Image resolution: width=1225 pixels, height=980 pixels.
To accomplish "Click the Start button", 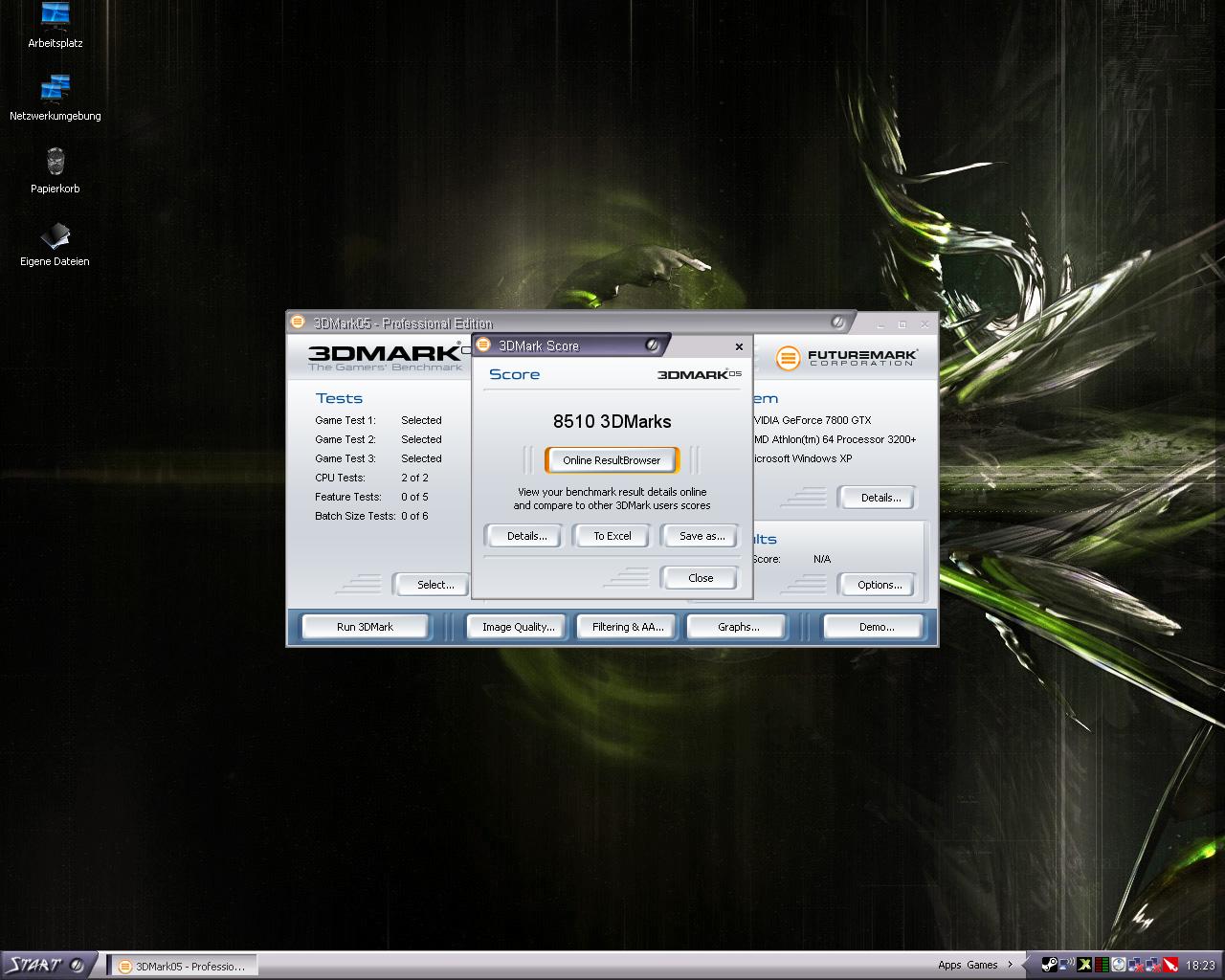I will pyautogui.click(x=46, y=965).
